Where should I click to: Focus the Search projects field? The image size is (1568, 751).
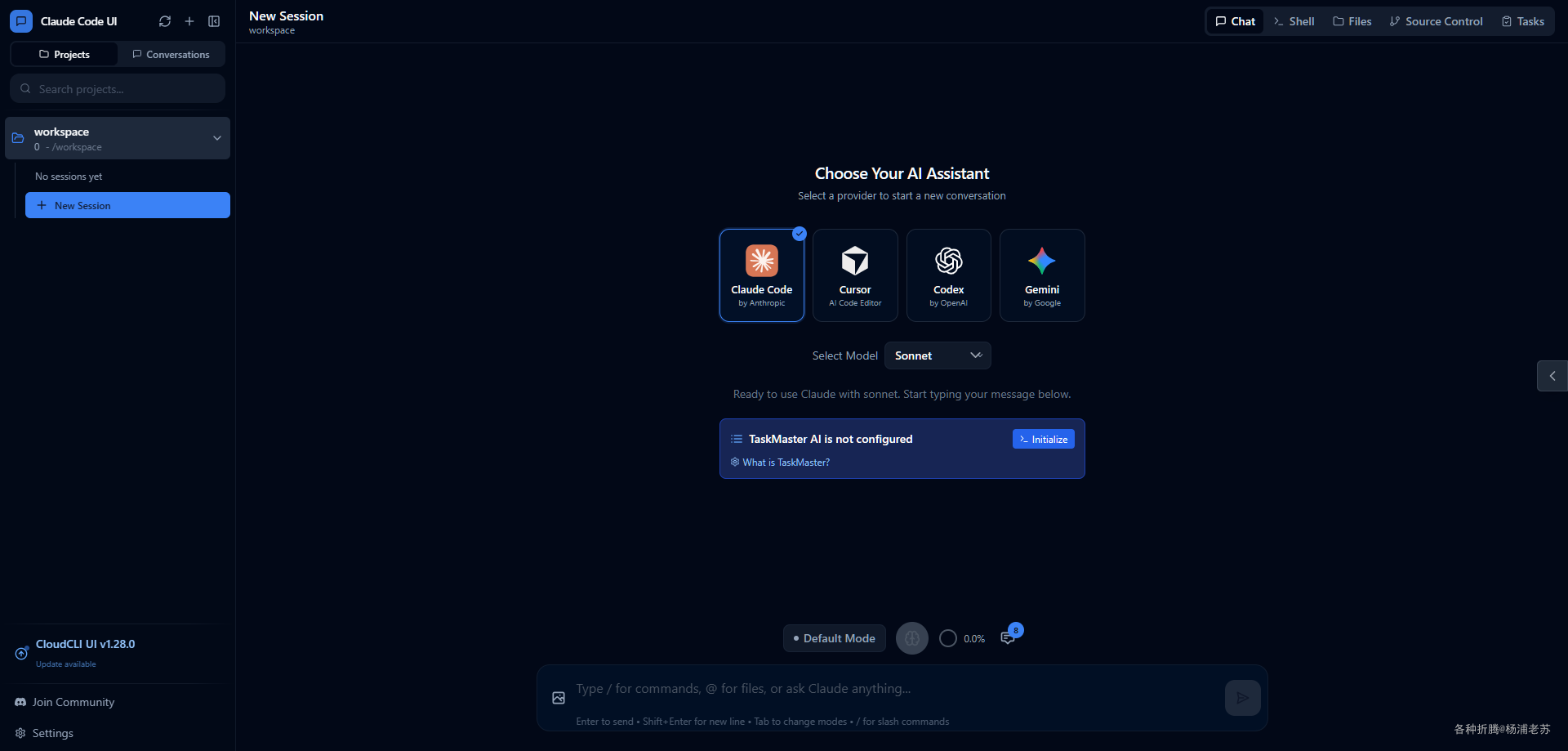118,88
